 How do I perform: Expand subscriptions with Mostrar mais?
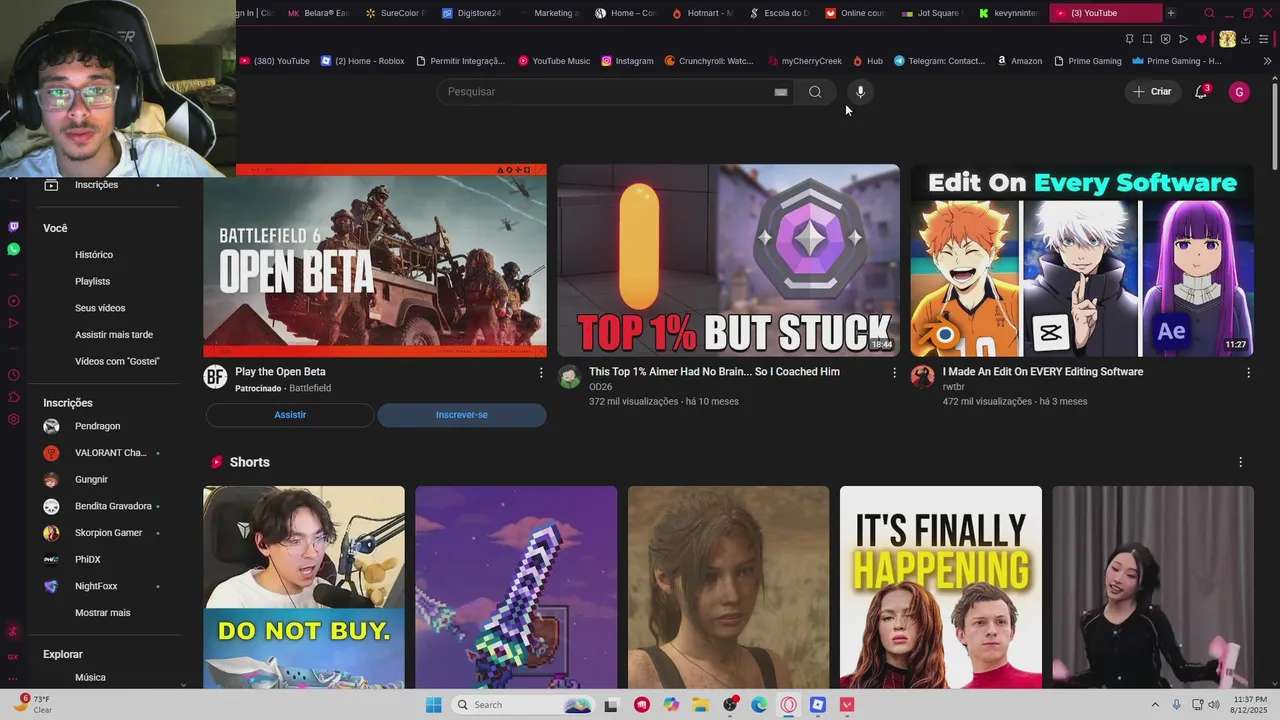click(102, 613)
